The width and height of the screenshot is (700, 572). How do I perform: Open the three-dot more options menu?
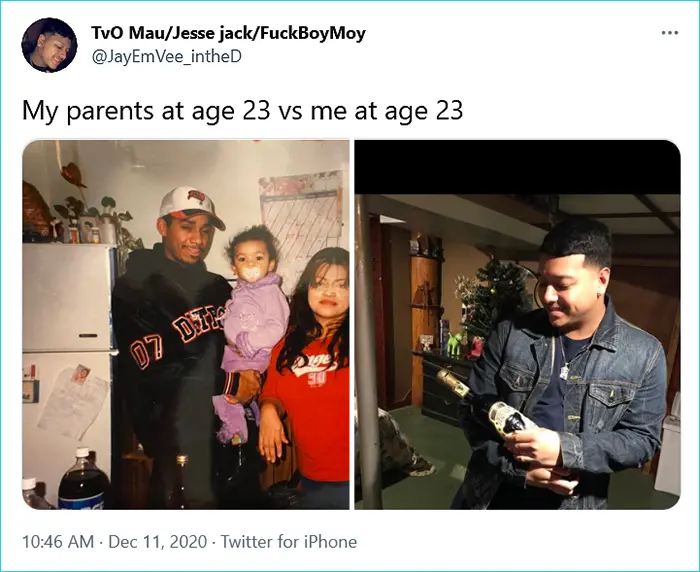tap(670, 33)
